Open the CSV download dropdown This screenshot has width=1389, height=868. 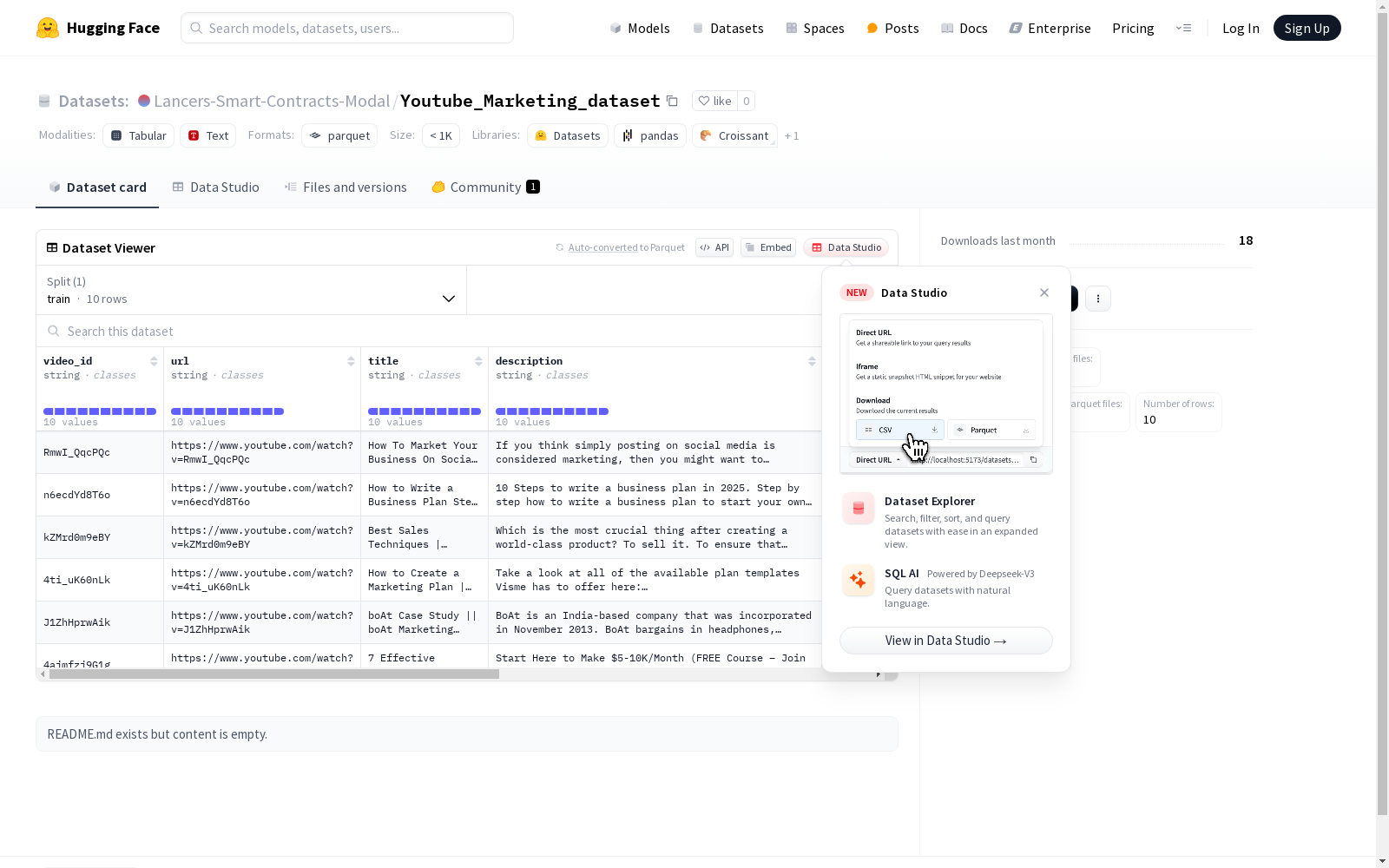pyautogui.click(x=899, y=430)
